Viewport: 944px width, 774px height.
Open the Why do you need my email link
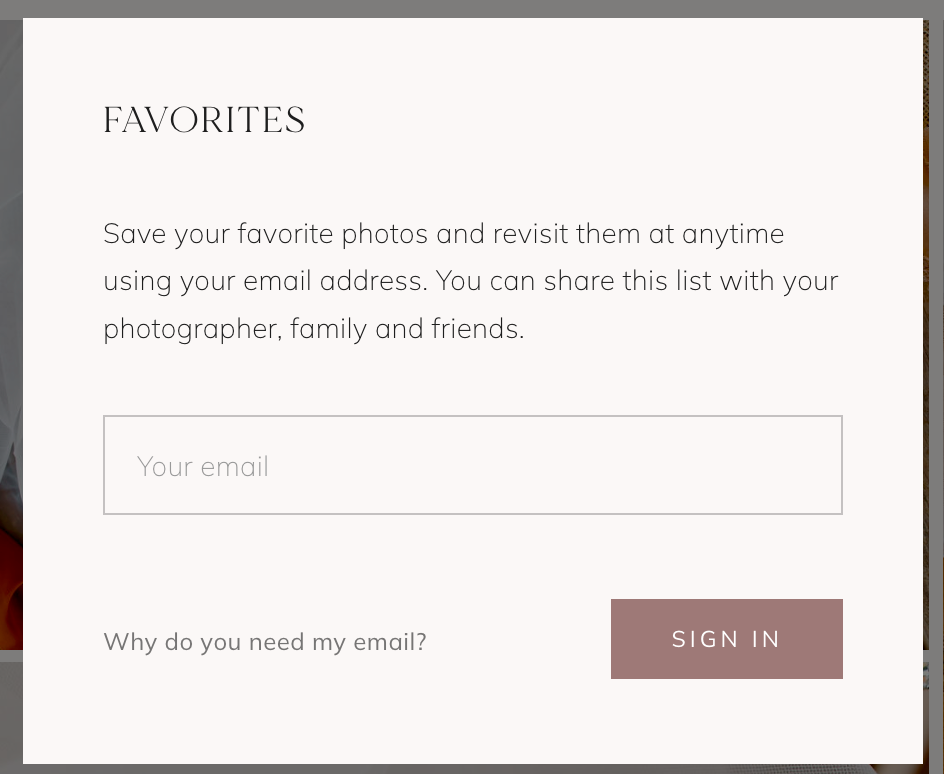pyautogui.click(x=265, y=642)
